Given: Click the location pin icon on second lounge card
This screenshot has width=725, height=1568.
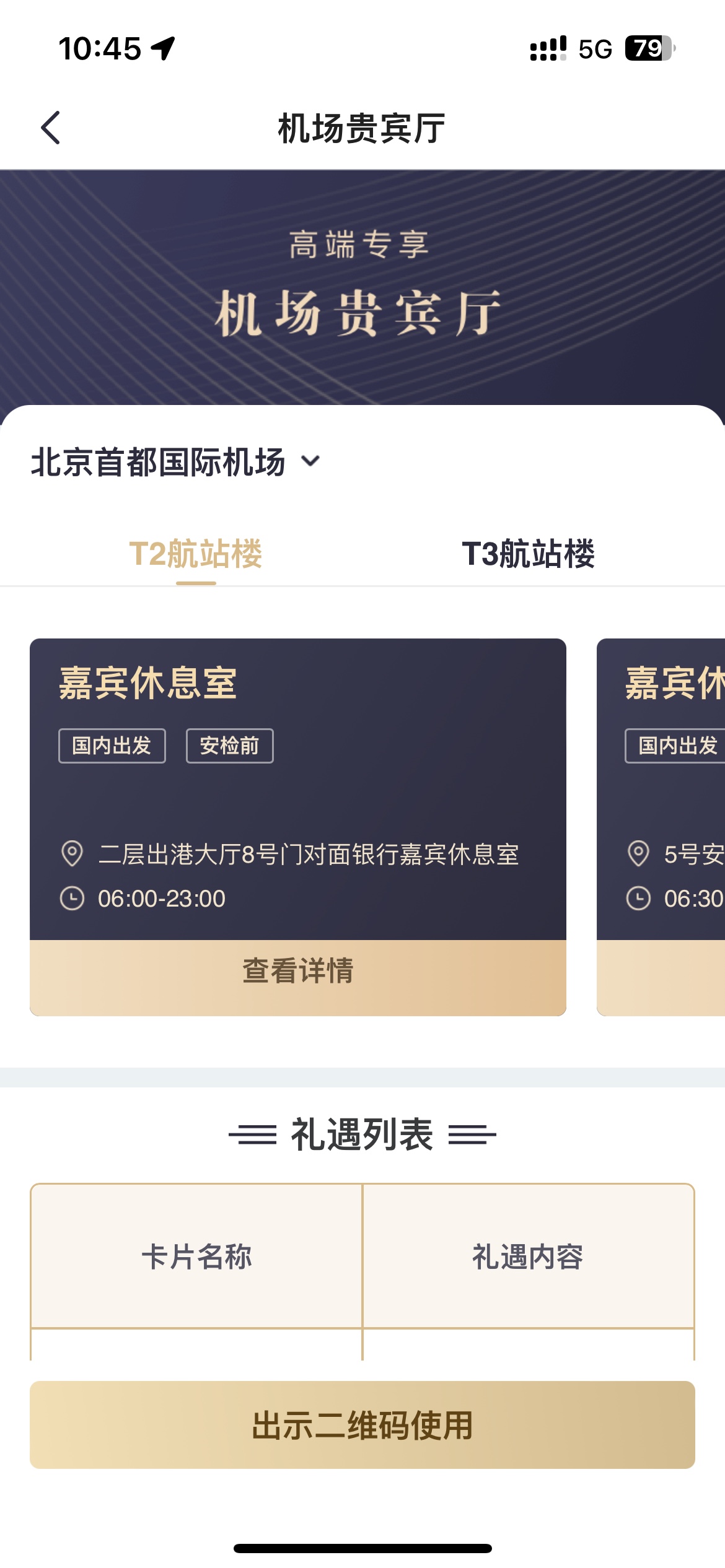Looking at the screenshot, I should pyautogui.click(x=638, y=853).
